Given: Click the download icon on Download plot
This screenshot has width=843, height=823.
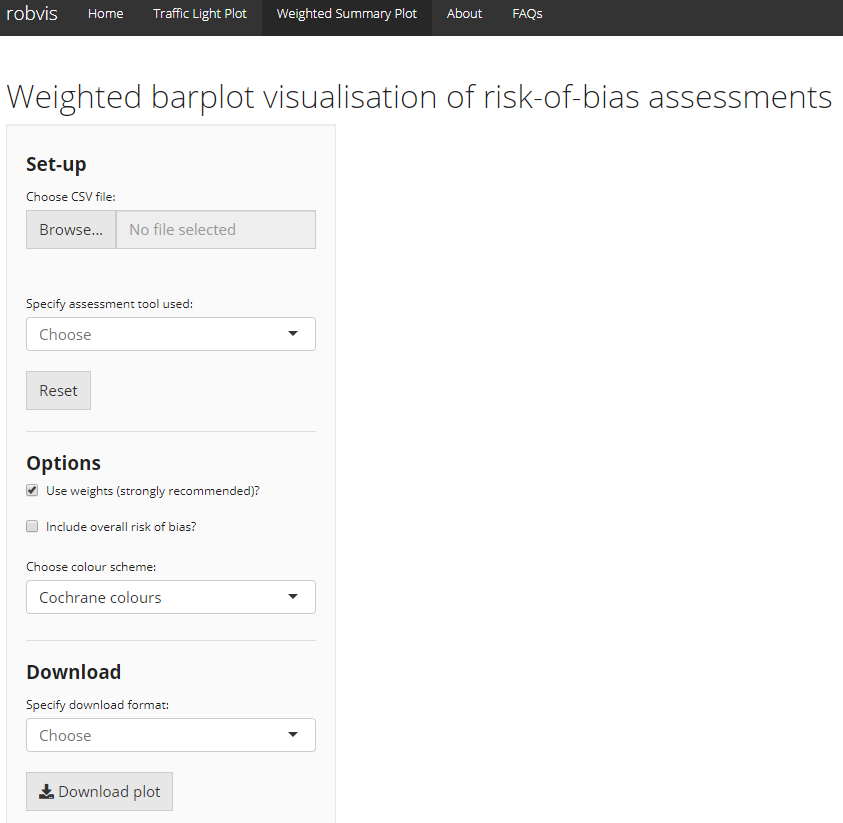Looking at the screenshot, I should (x=46, y=792).
